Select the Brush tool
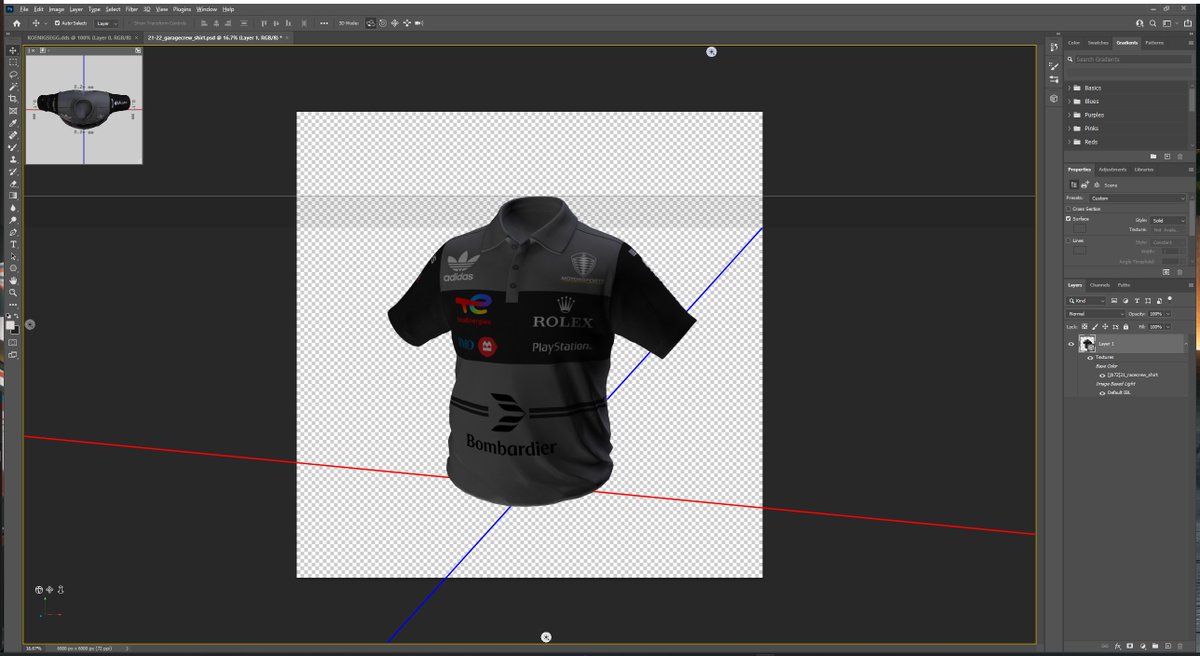The image size is (1200, 656). tap(13, 148)
